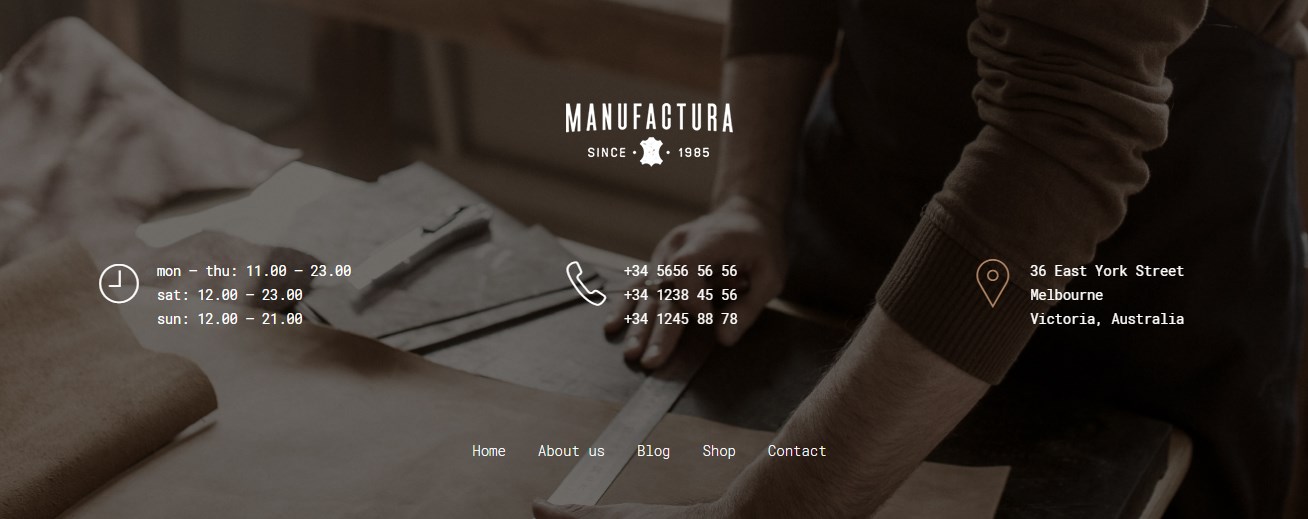This screenshot has height=519, width=1308.
Task: Open the Shop menu item
Action: coord(719,451)
